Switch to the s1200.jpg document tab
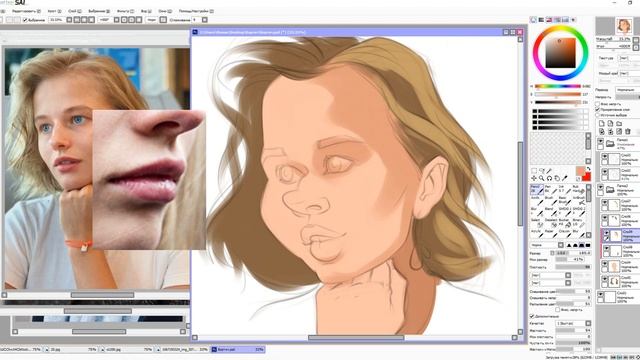The width and height of the screenshot is (640, 360). 127,349
